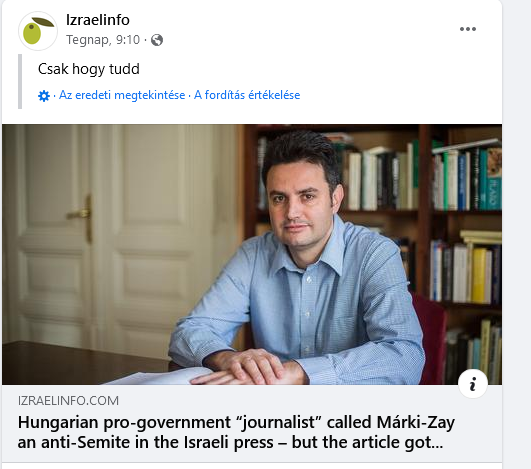Image resolution: width=531 pixels, height=469 pixels.
Task: Click the round info i button
Action: point(473,384)
